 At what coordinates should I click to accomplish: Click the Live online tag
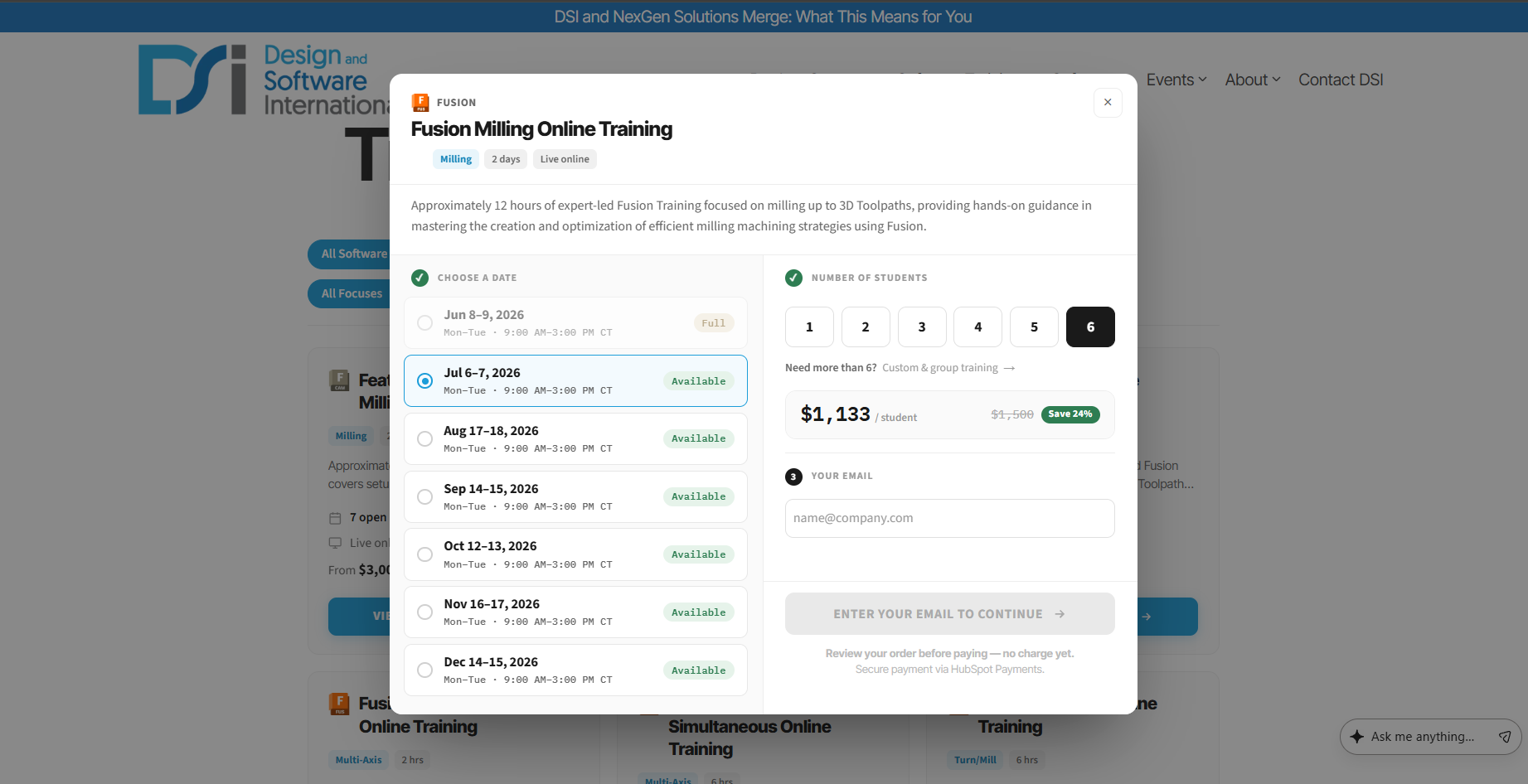coord(565,159)
